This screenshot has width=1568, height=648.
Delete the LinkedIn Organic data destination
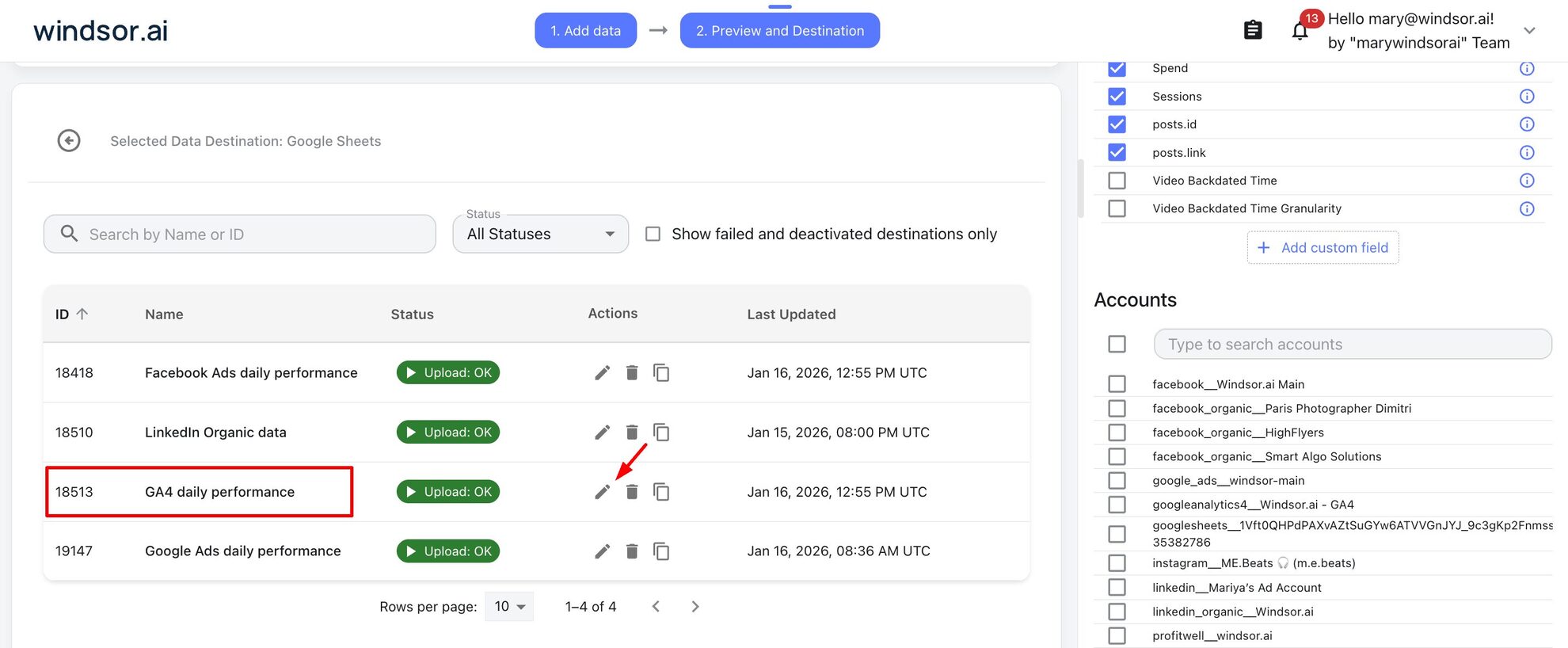pos(632,432)
